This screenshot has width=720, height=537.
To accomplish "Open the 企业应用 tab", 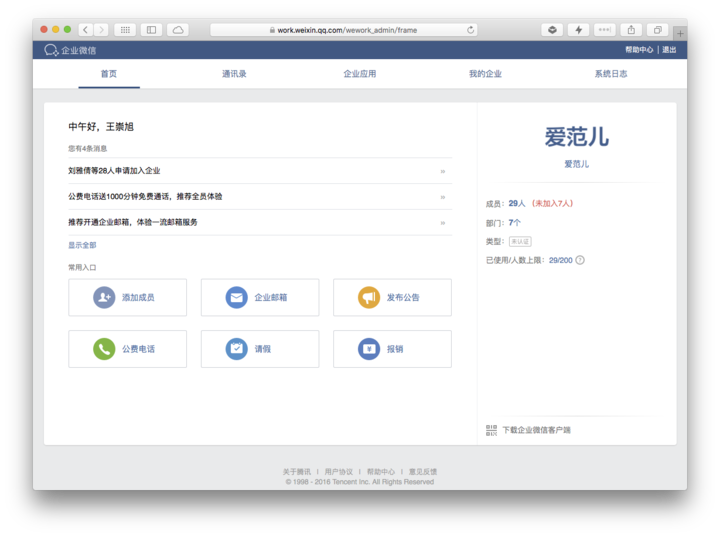I will [360, 74].
